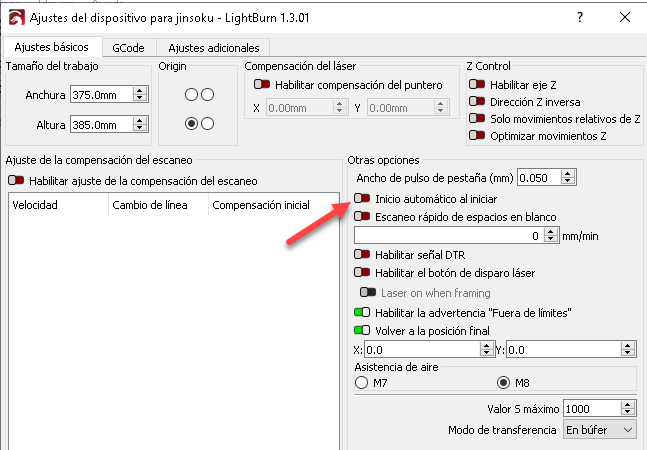Click the mm/min spinner arrows
Image resolution: width=647 pixels, height=450 pixels.
[x=551, y=236]
